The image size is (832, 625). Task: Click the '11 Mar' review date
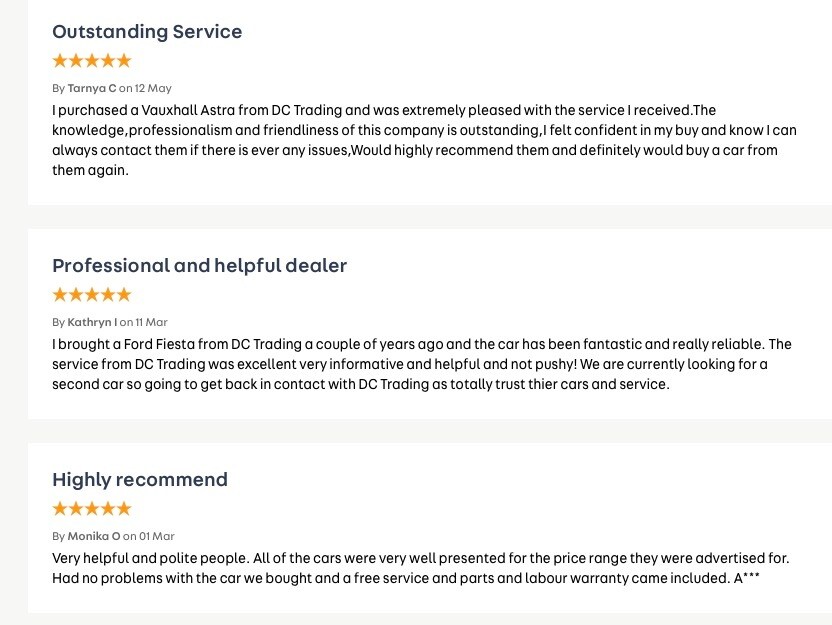pyautogui.click(x=151, y=322)
